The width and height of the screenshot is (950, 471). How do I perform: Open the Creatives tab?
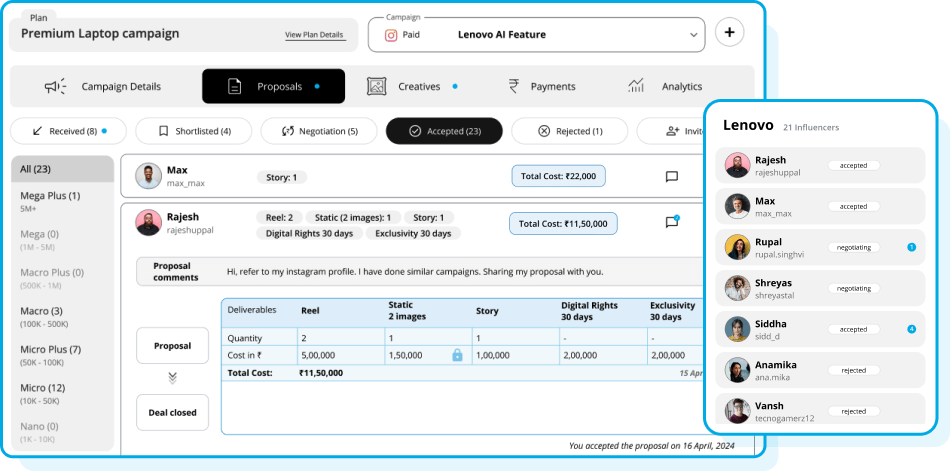point(412,87)
